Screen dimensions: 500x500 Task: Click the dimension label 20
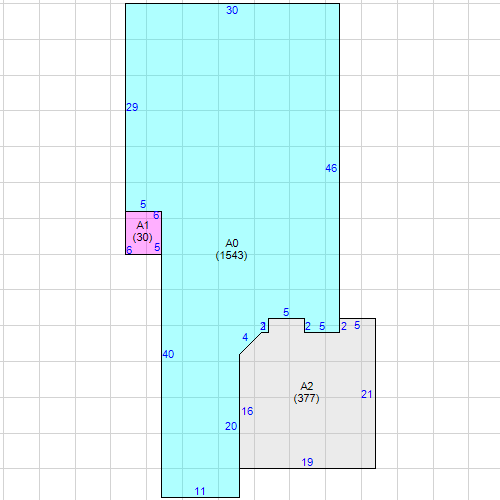pos(231,426)
